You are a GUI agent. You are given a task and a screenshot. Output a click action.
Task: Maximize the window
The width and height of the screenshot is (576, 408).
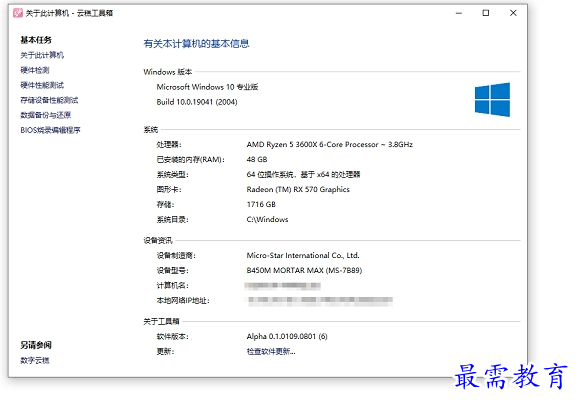click(486, 13)
